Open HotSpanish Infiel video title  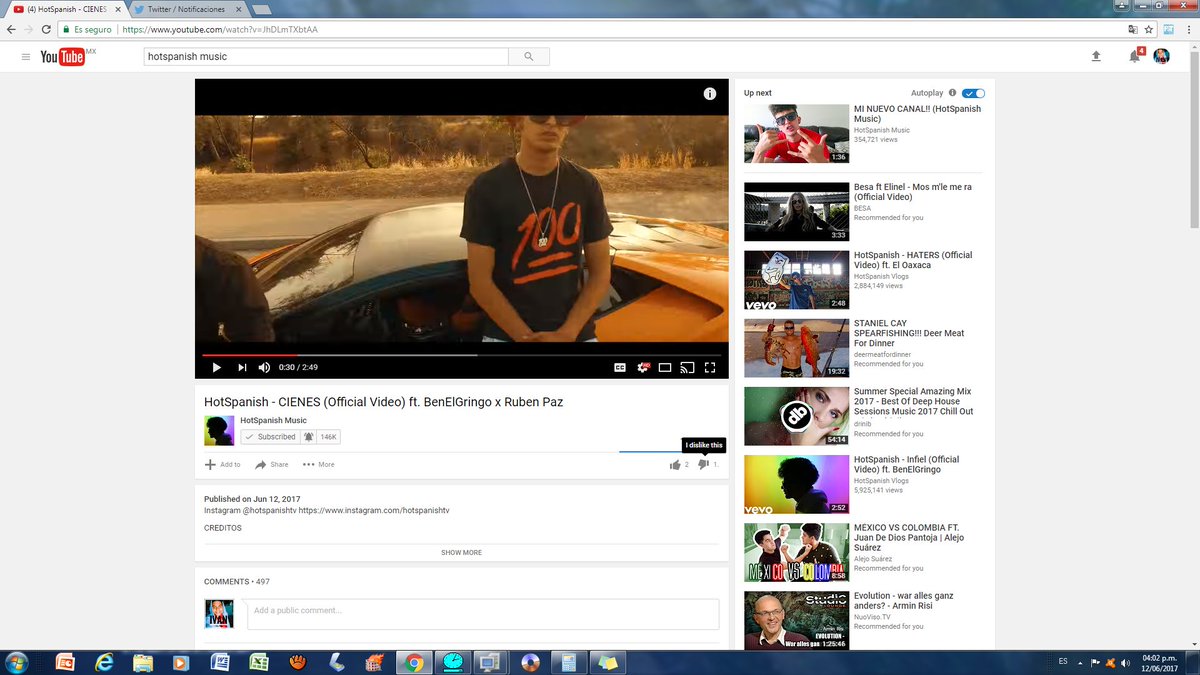(906, 465)
